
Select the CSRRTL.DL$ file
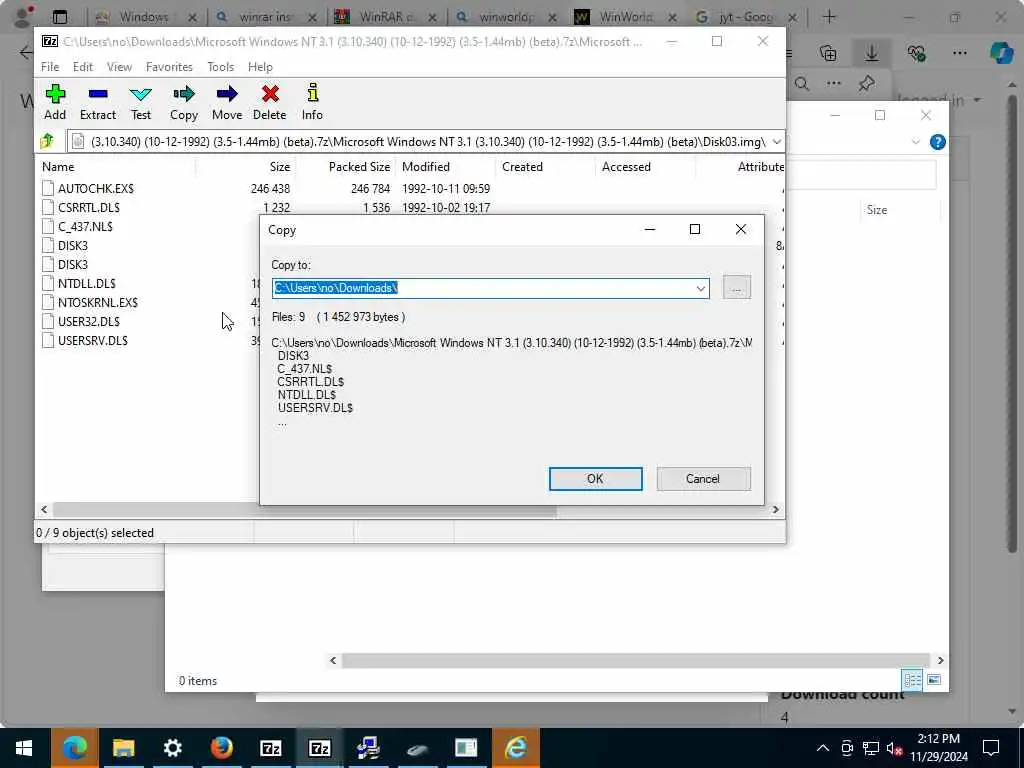coord(89,207)
